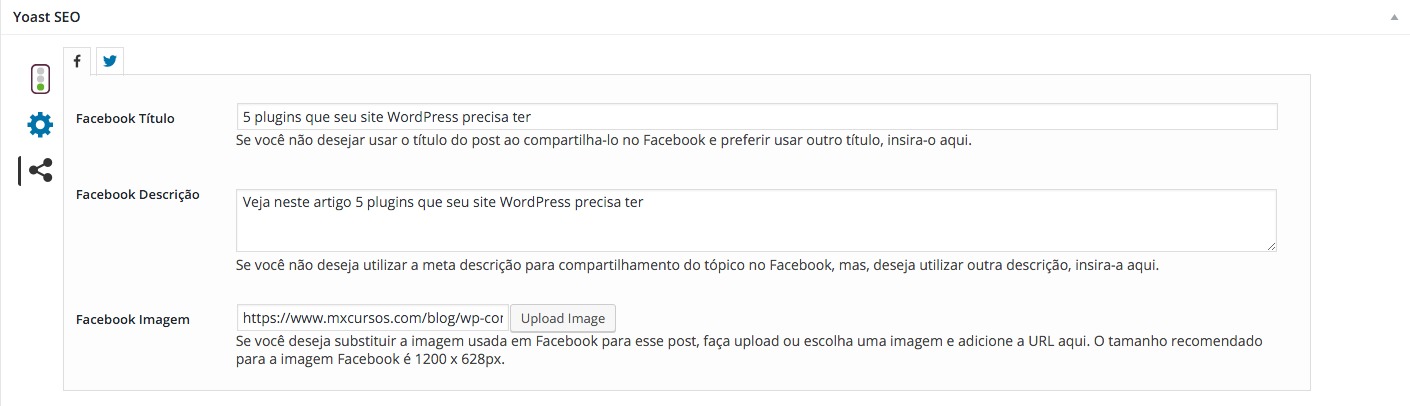Viewport: 1410px width, 406px height.
Task: Collapse the Yoast SEO panel arrow
Action: 1394,18
